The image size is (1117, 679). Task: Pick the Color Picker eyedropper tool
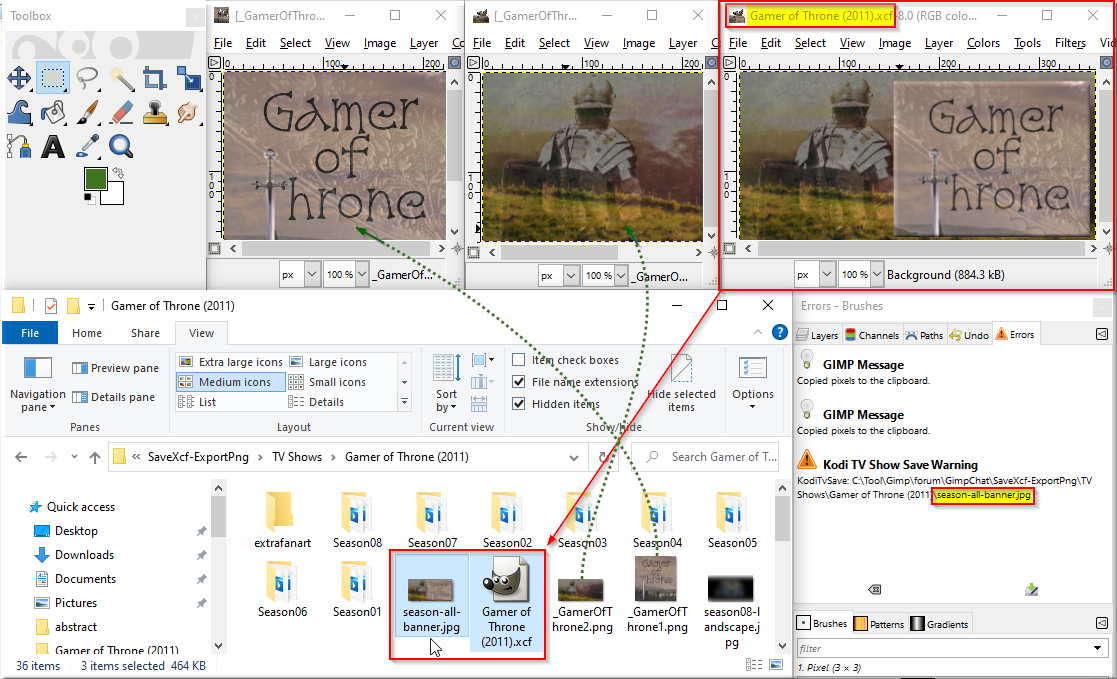[x=87, y=146]
